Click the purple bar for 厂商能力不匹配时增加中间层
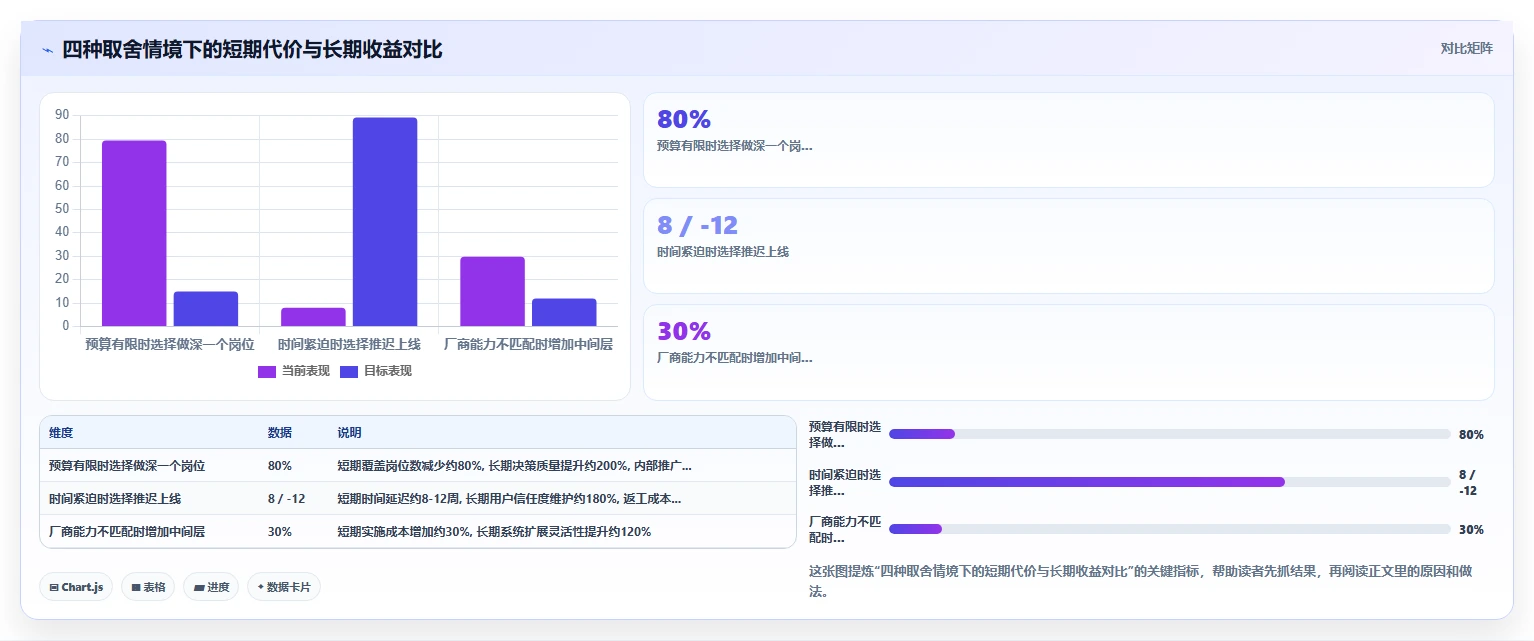 tap(492, 291)
